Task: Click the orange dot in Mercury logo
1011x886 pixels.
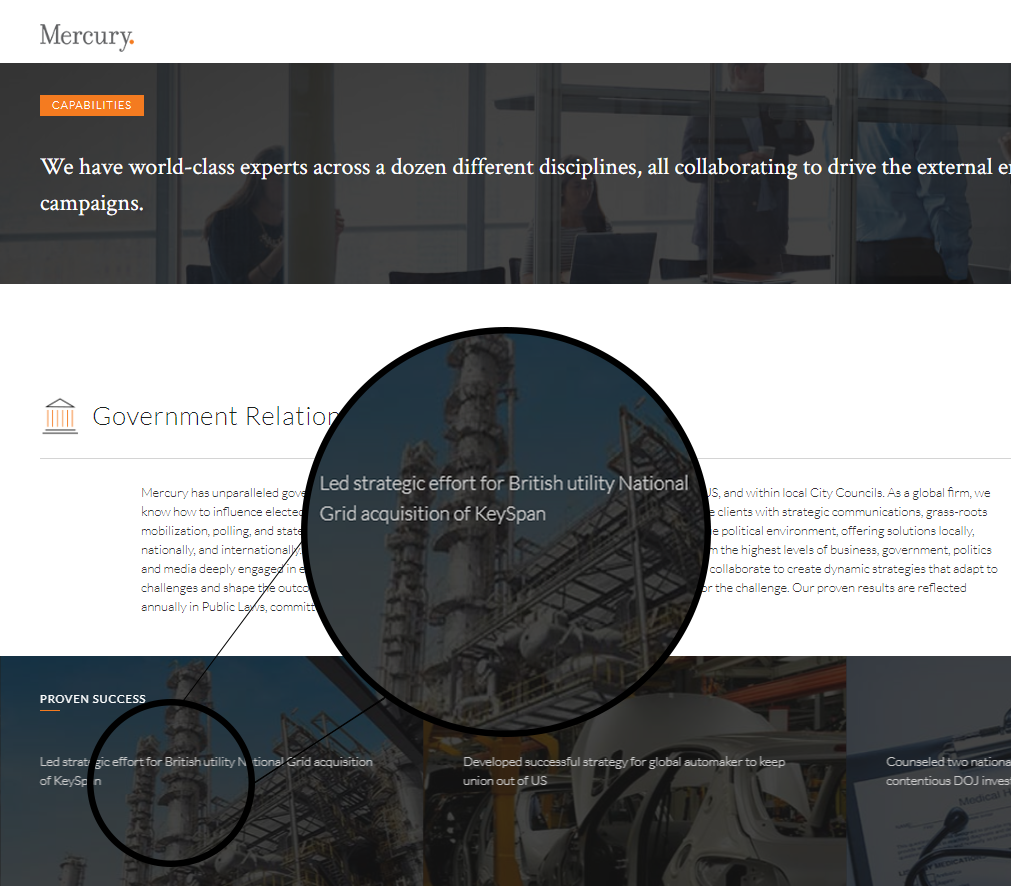Action: (131, 42)
